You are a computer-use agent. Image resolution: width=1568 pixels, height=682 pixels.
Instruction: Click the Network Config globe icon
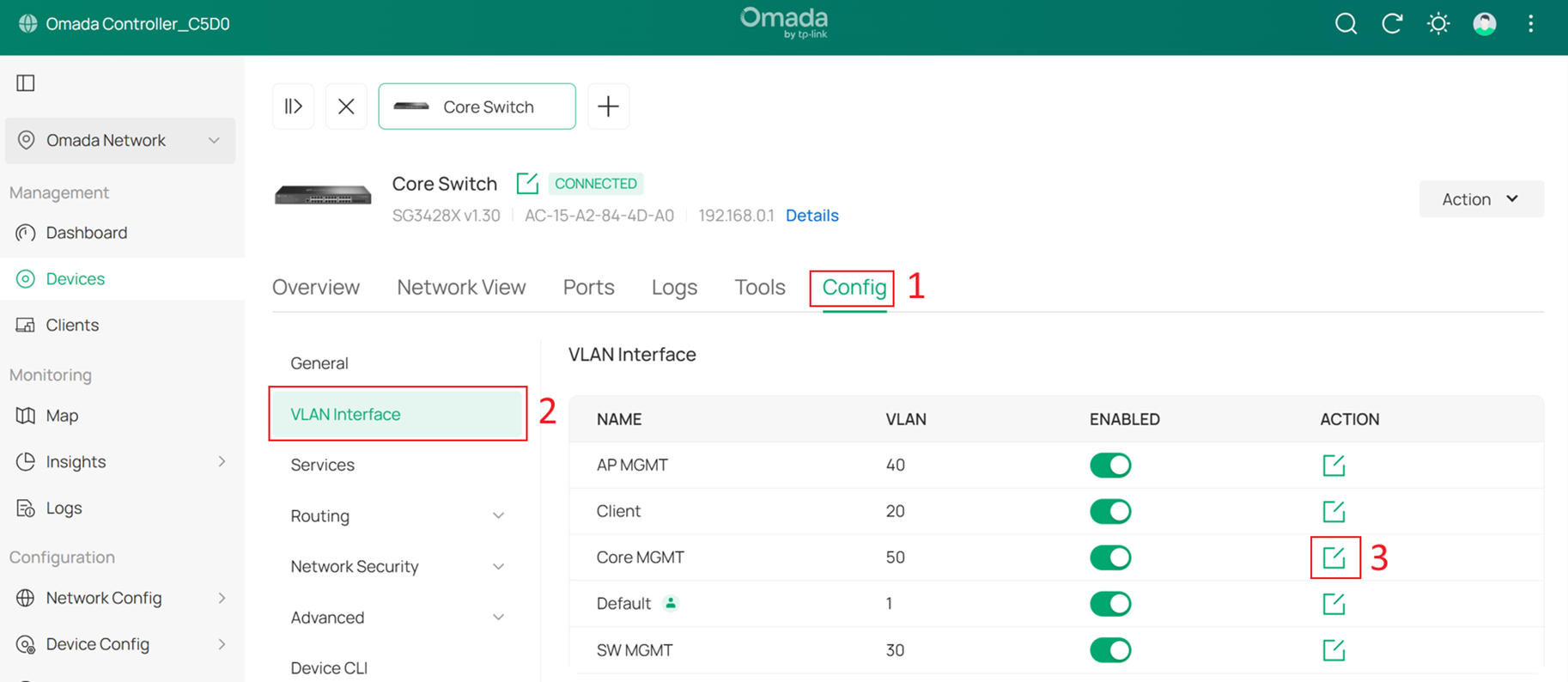click(x=26, y=598)
